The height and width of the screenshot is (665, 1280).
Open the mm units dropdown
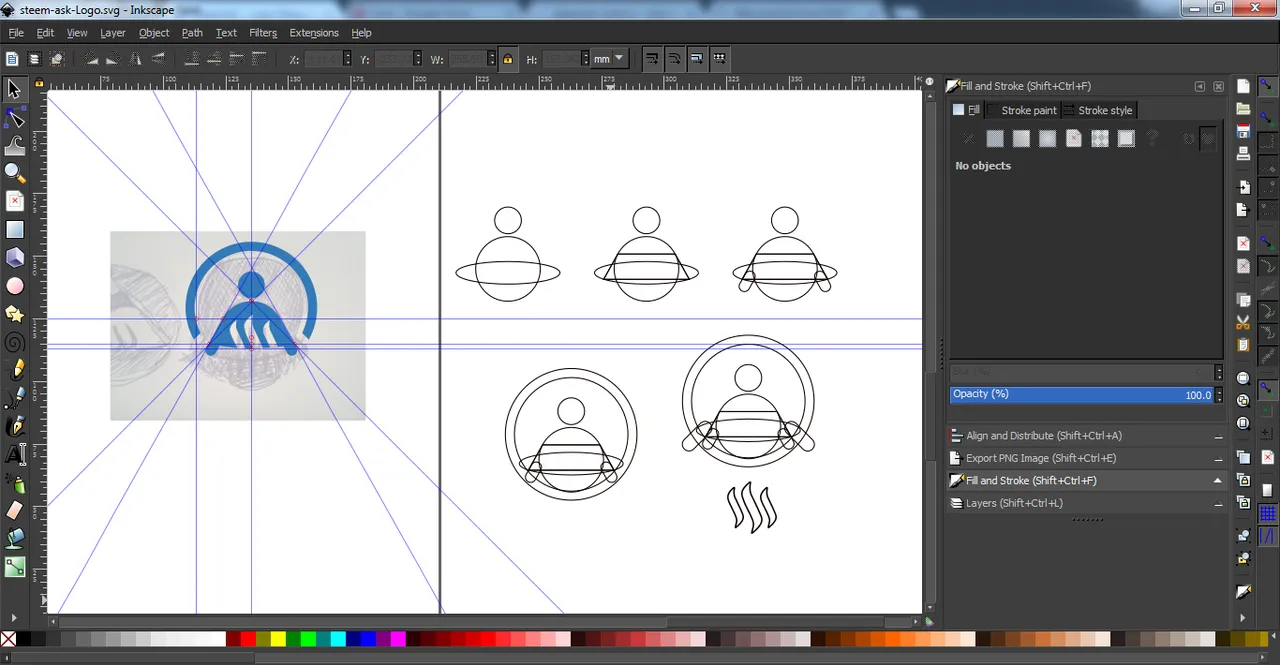(x=610, y=59)
